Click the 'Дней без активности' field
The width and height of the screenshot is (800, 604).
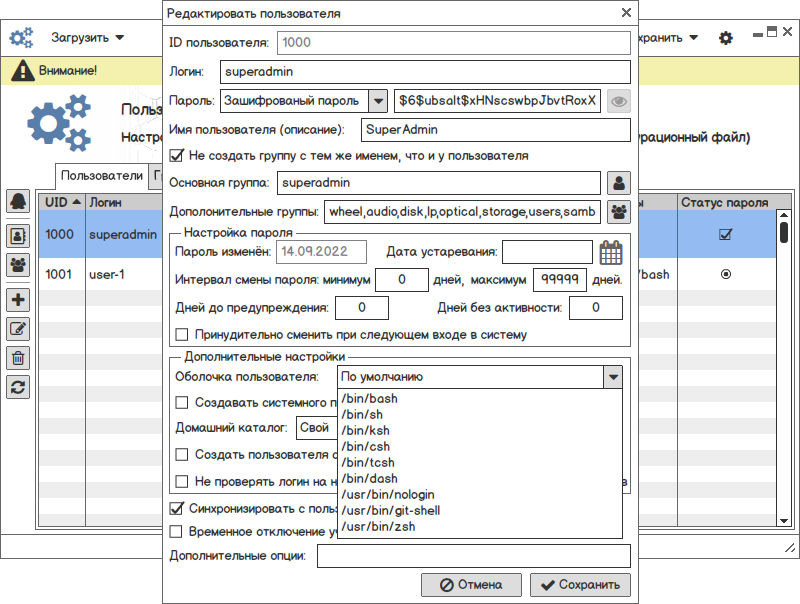pyautogui.click(x=596, y=308)
